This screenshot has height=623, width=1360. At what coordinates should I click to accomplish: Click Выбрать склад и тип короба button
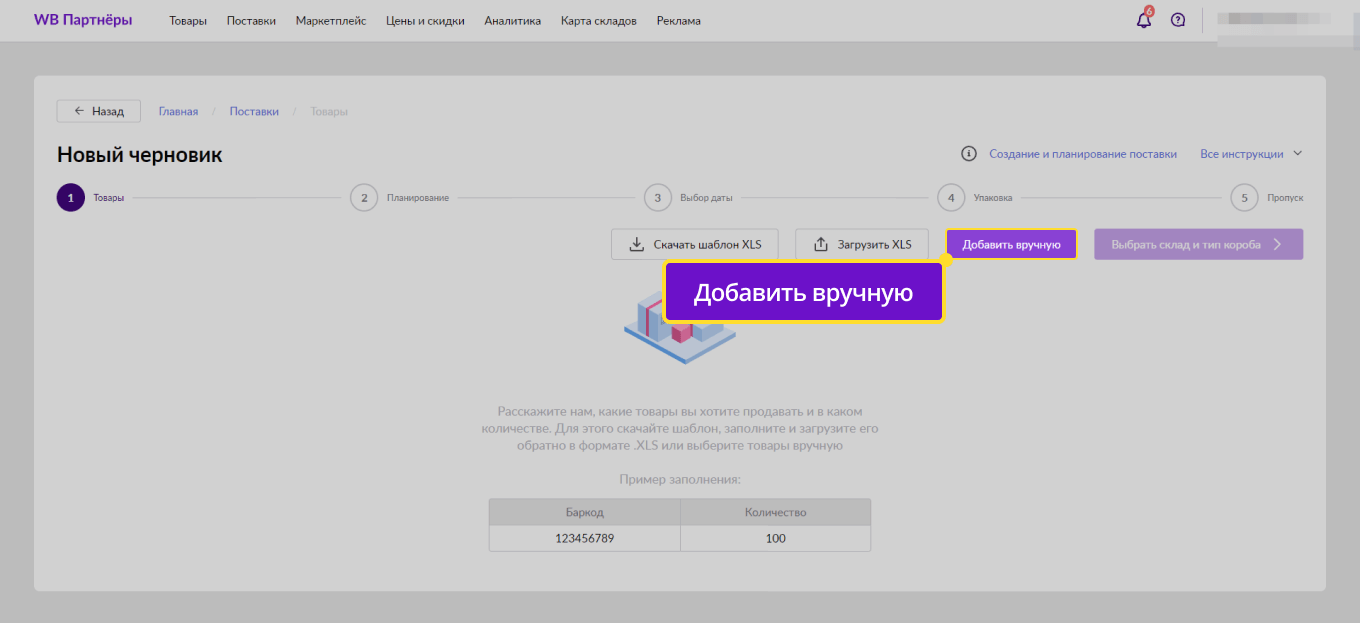tap(1198, 244)
